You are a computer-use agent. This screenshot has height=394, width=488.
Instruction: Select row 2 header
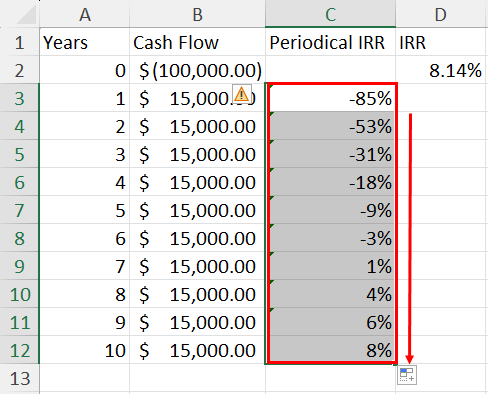19,70
